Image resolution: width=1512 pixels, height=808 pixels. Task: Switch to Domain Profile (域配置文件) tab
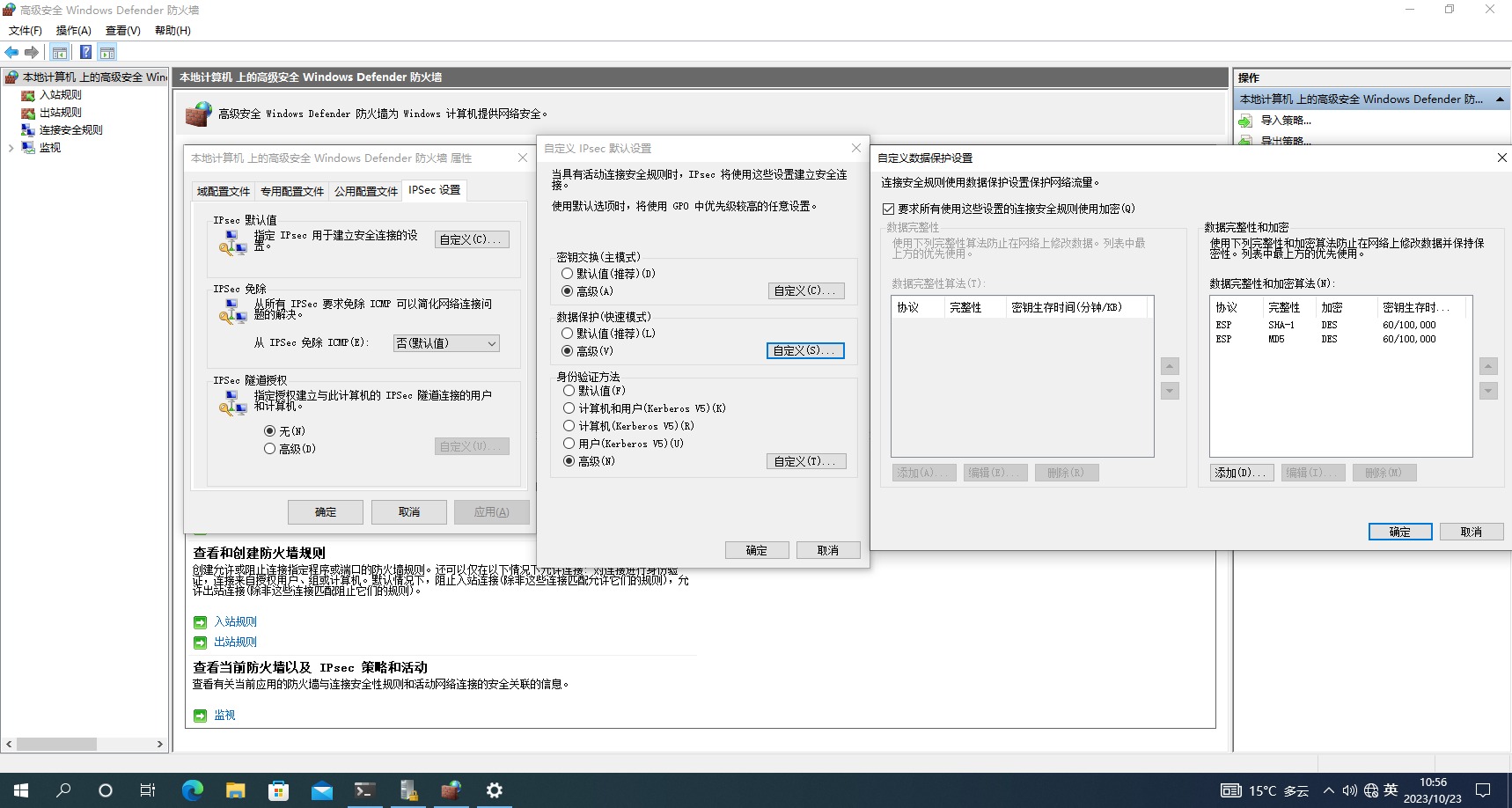(x=223, y=191)
